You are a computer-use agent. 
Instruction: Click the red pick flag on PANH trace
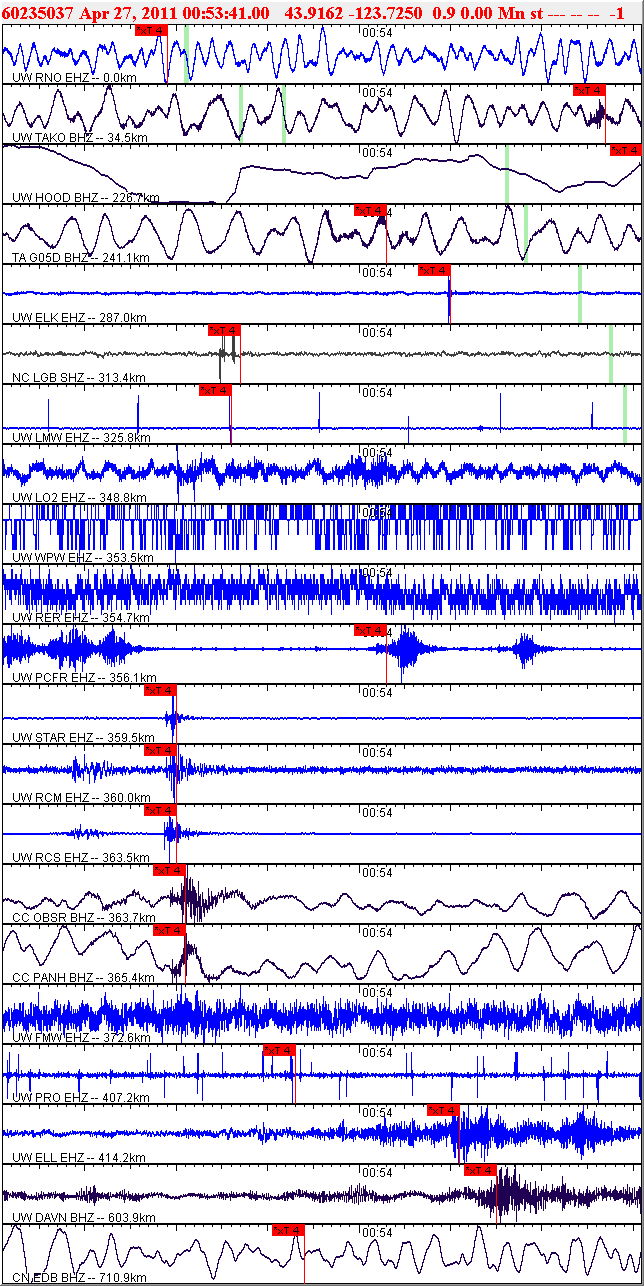169,931
